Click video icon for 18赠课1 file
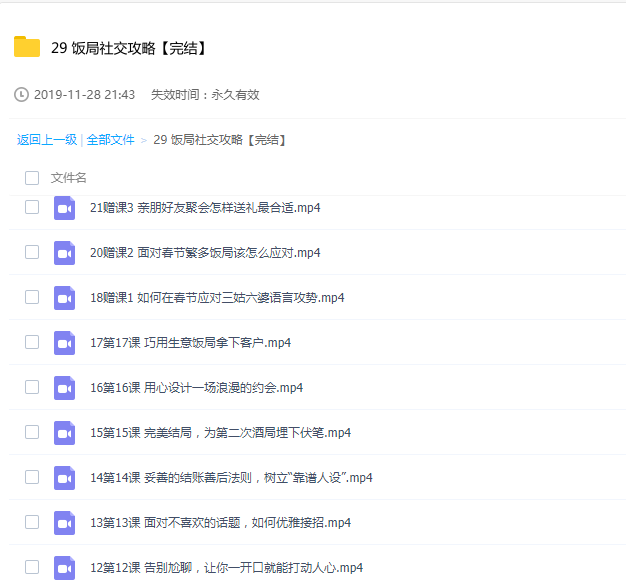Viewport: 626px width, 587px height. pyautogui.click(x=64, y=298)
